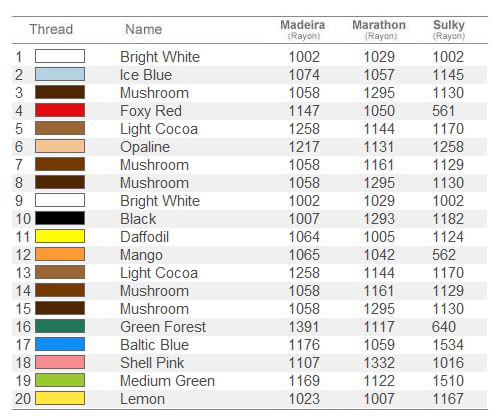Select the Black thread swatch in row 10

[60, 218]
